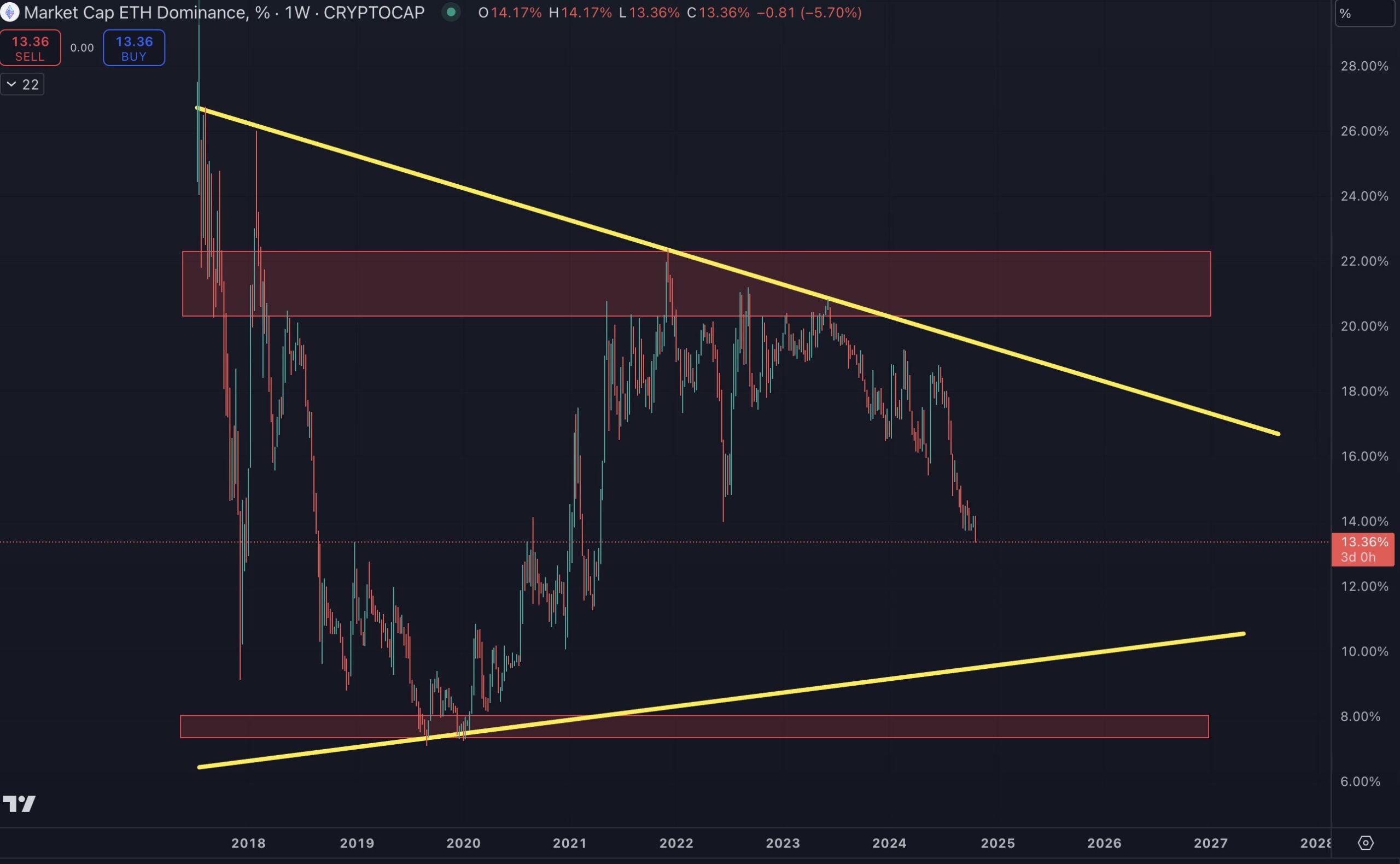Click the CRYPTOCAP exchange label

click(374, 13)
